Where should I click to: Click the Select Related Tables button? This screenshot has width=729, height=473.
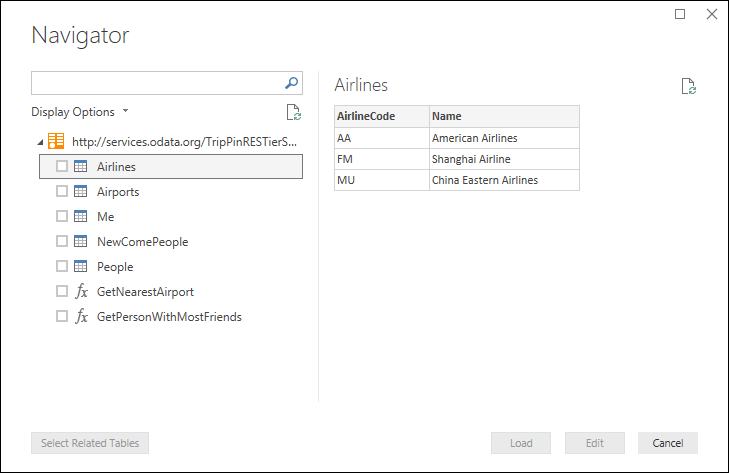90,443
